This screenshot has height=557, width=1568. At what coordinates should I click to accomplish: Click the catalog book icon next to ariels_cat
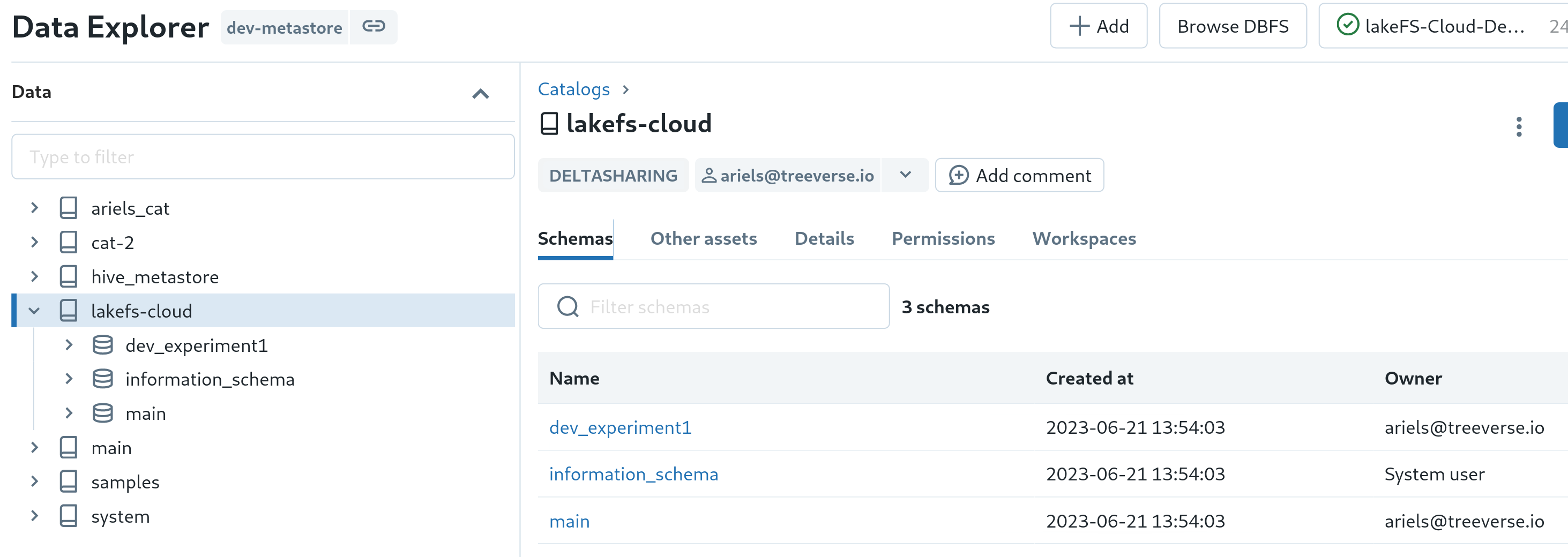(68, 207)
